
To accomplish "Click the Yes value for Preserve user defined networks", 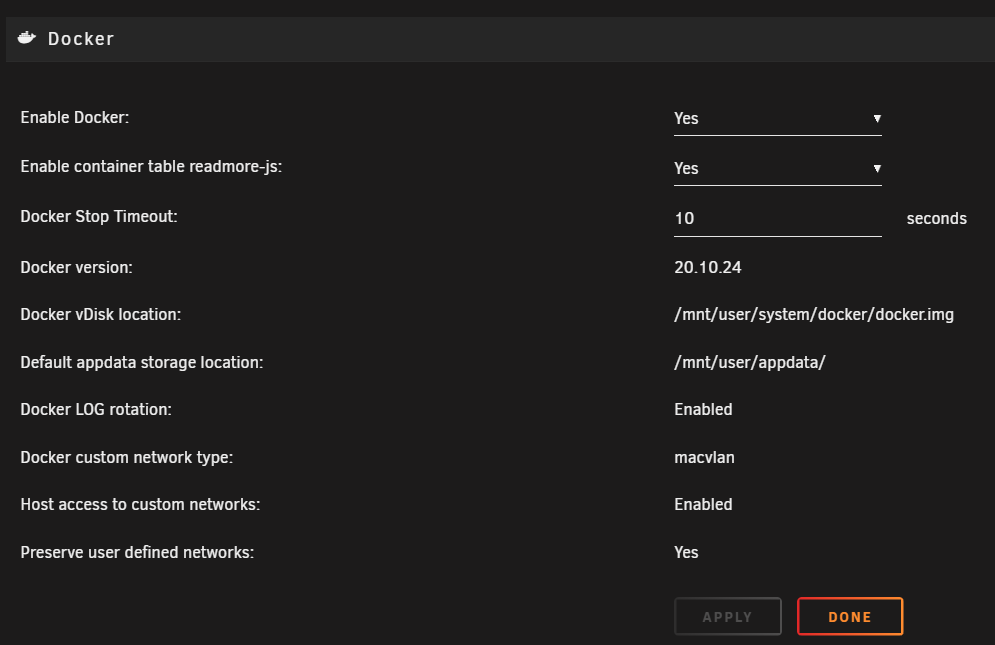I will coord(686,552).
